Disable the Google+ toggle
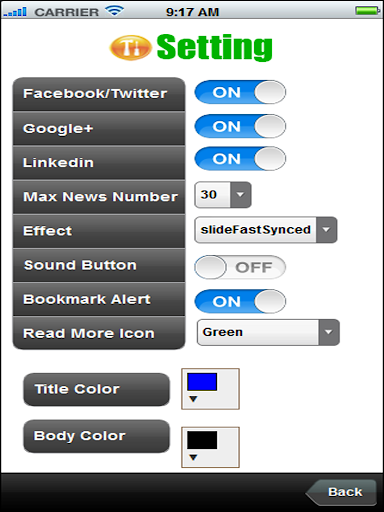 240,126
